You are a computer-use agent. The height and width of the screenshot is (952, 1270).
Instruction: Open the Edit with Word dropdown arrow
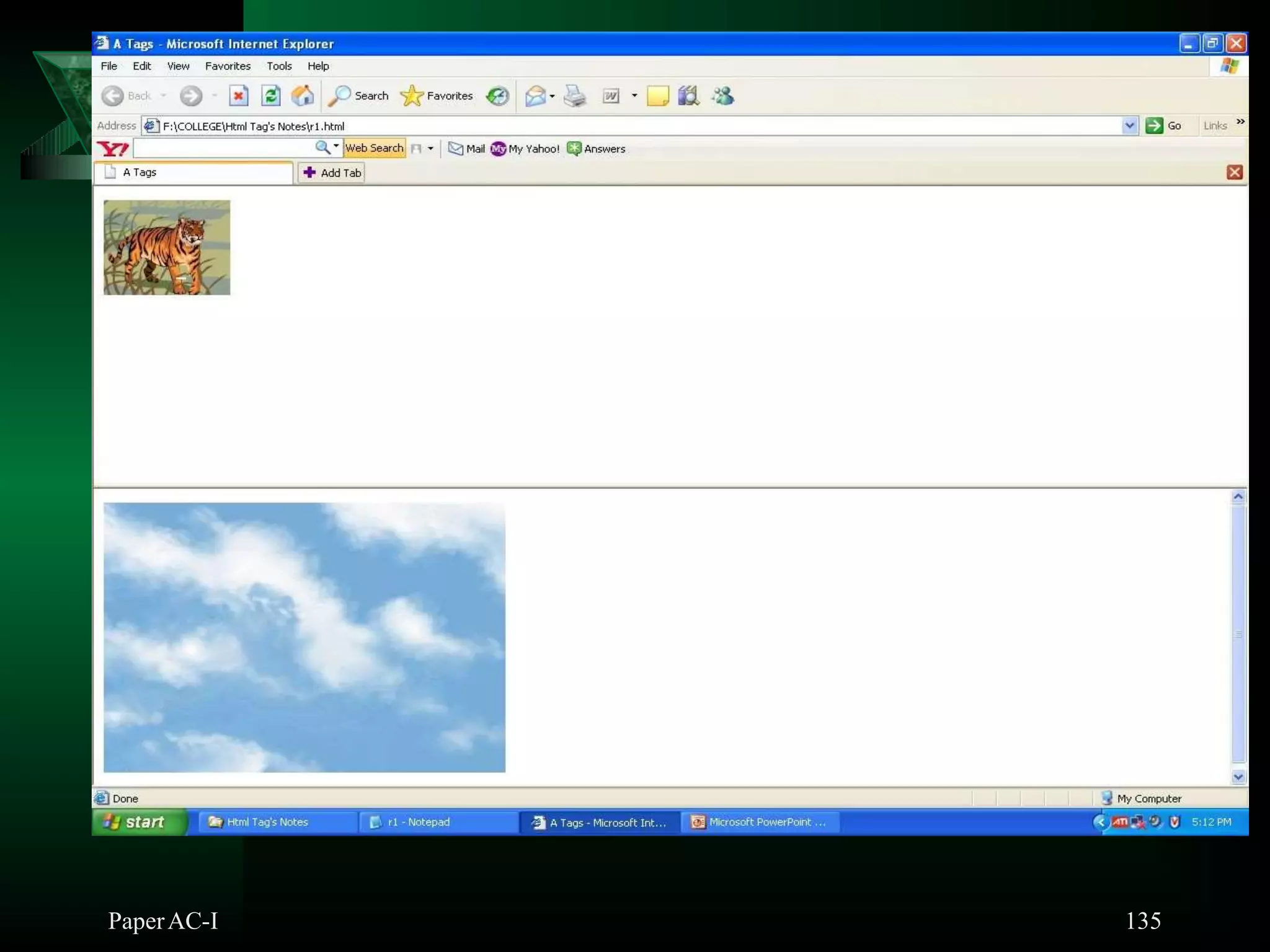[634, 96]
